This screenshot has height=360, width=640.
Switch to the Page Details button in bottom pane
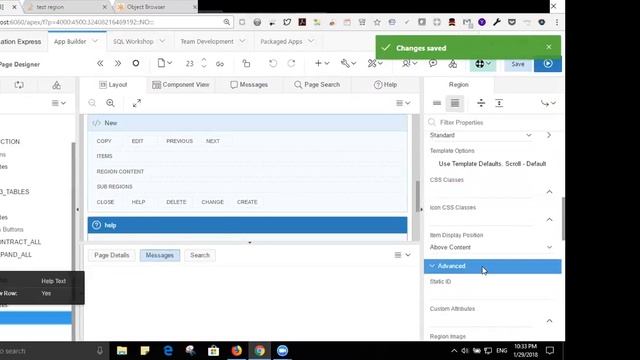[111, 255]
